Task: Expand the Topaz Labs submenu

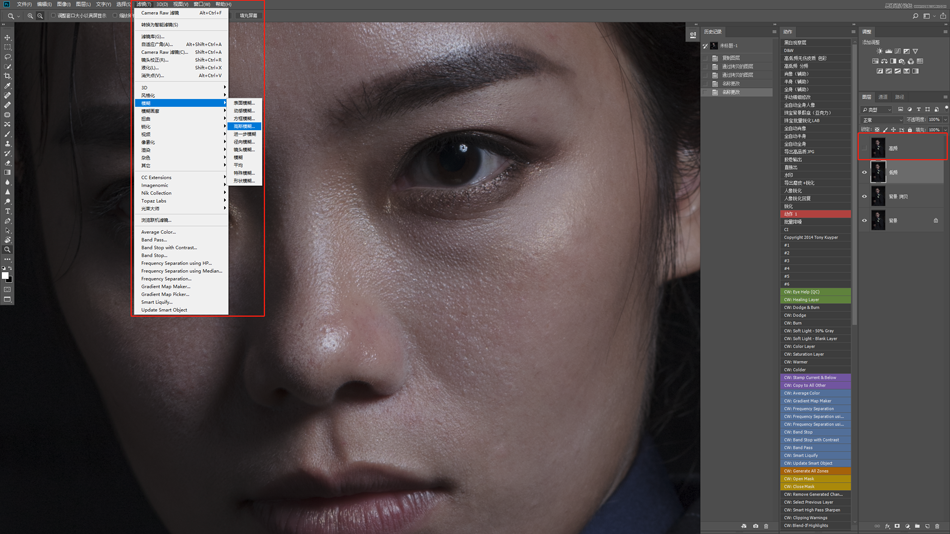Action: tap(181, 201)
